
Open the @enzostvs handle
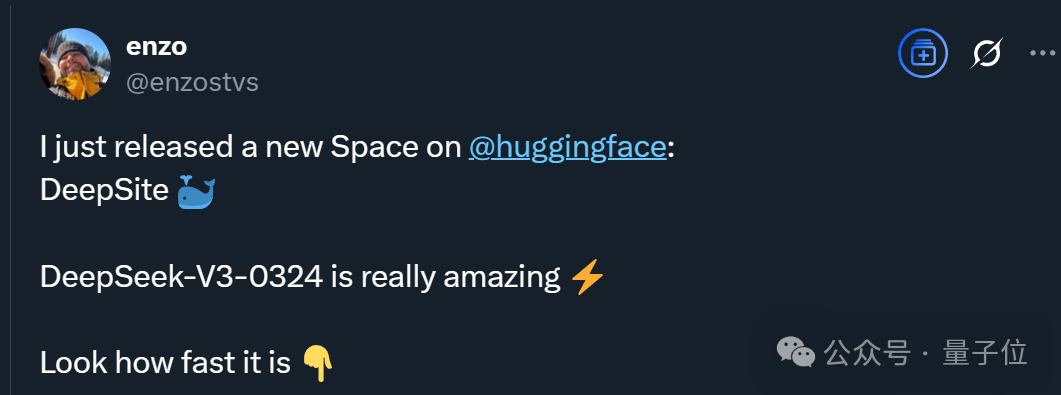pyautogui.click(x=192, y=83)
